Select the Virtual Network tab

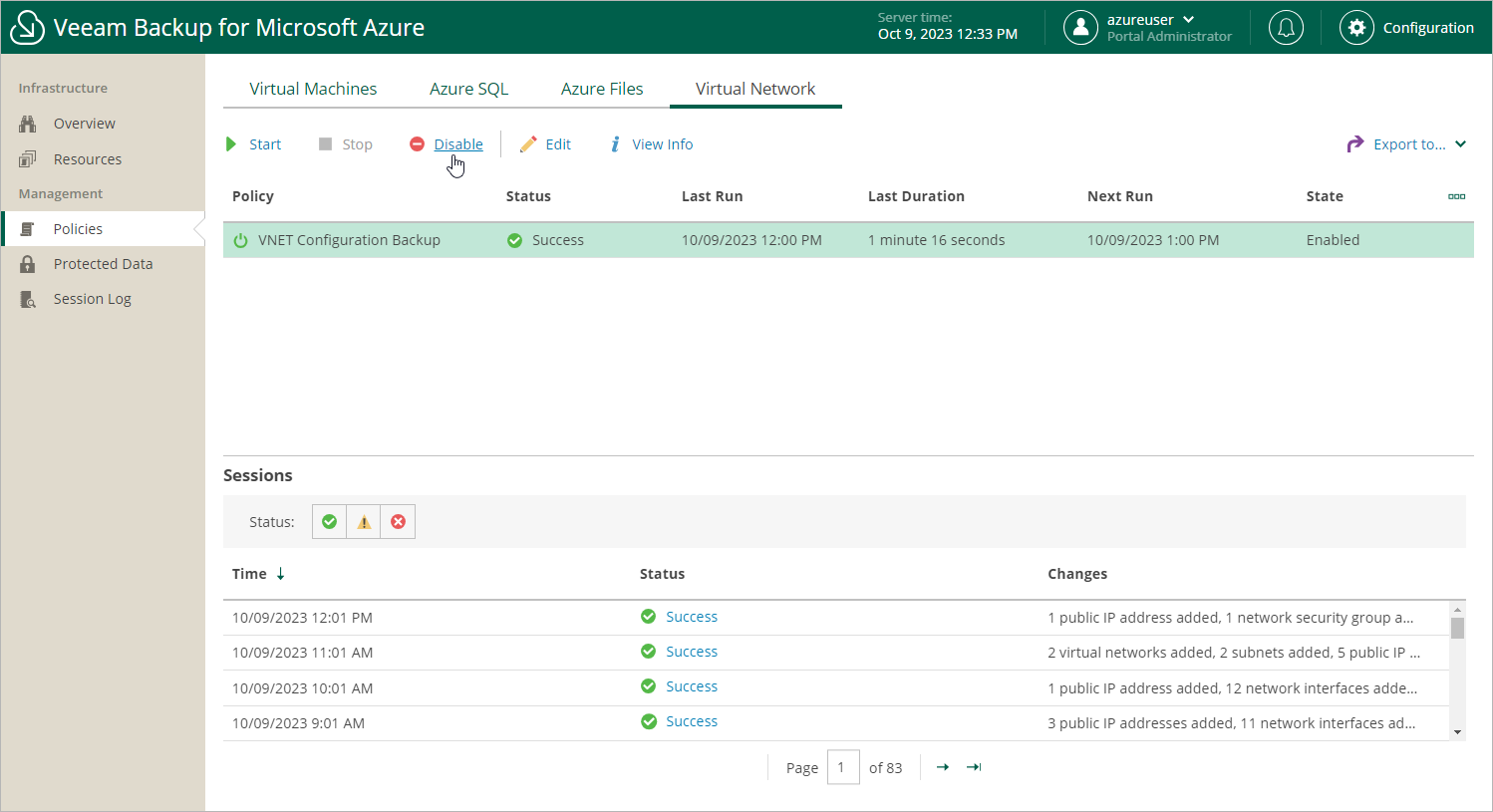tap(755, 89)
